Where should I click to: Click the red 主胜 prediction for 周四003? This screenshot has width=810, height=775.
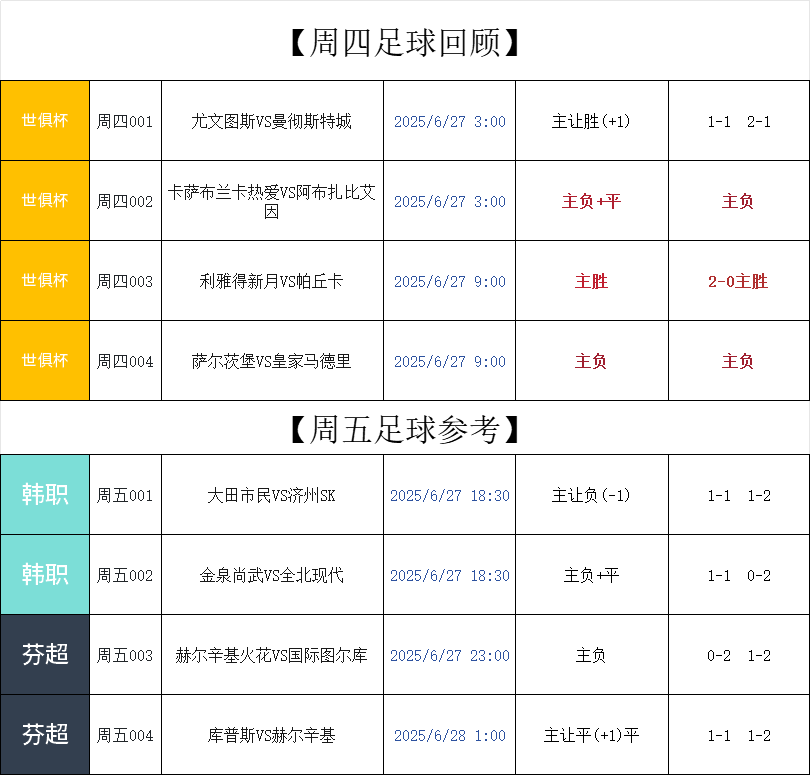click(592, 281)
